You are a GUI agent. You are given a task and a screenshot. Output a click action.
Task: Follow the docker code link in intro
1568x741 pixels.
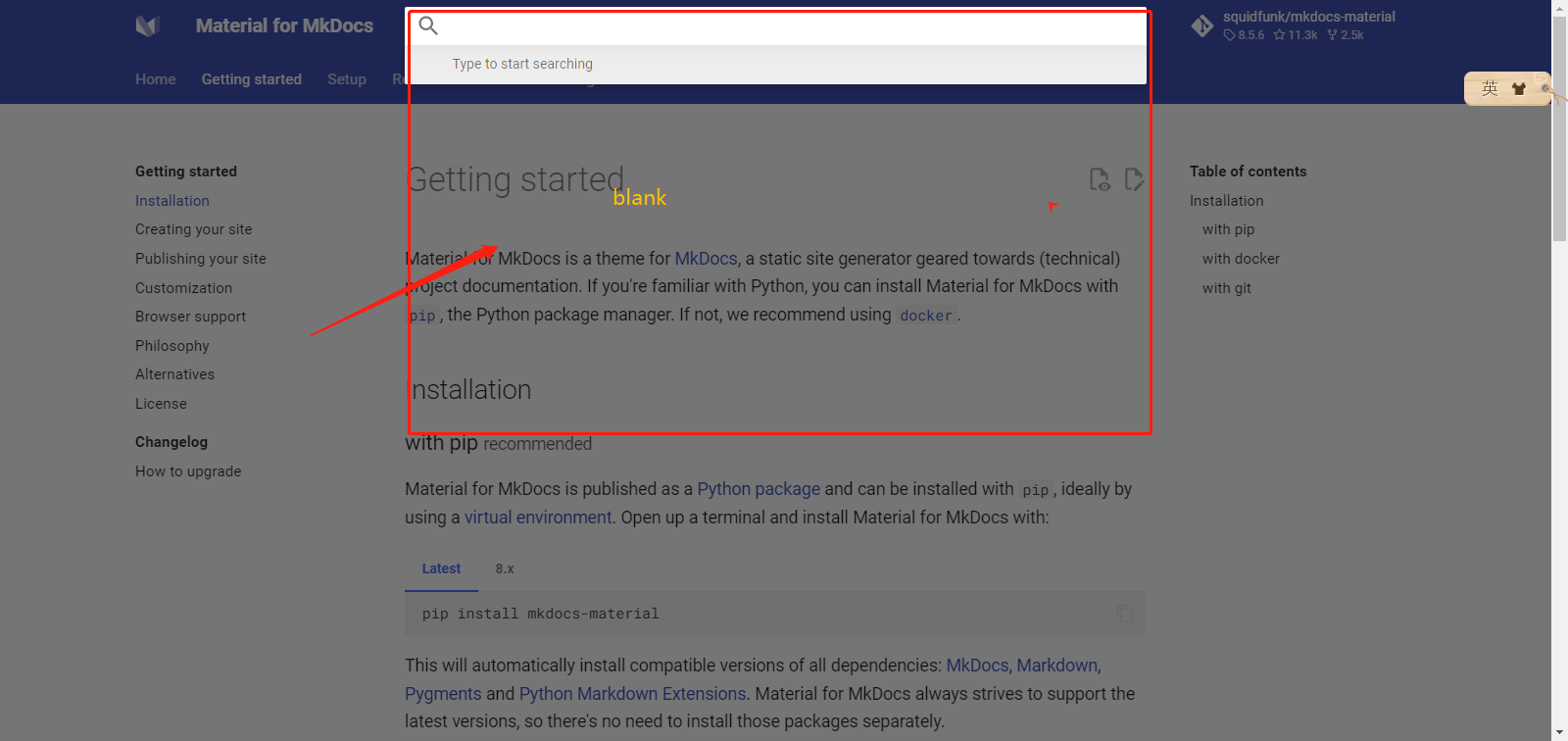coord(926,316)
